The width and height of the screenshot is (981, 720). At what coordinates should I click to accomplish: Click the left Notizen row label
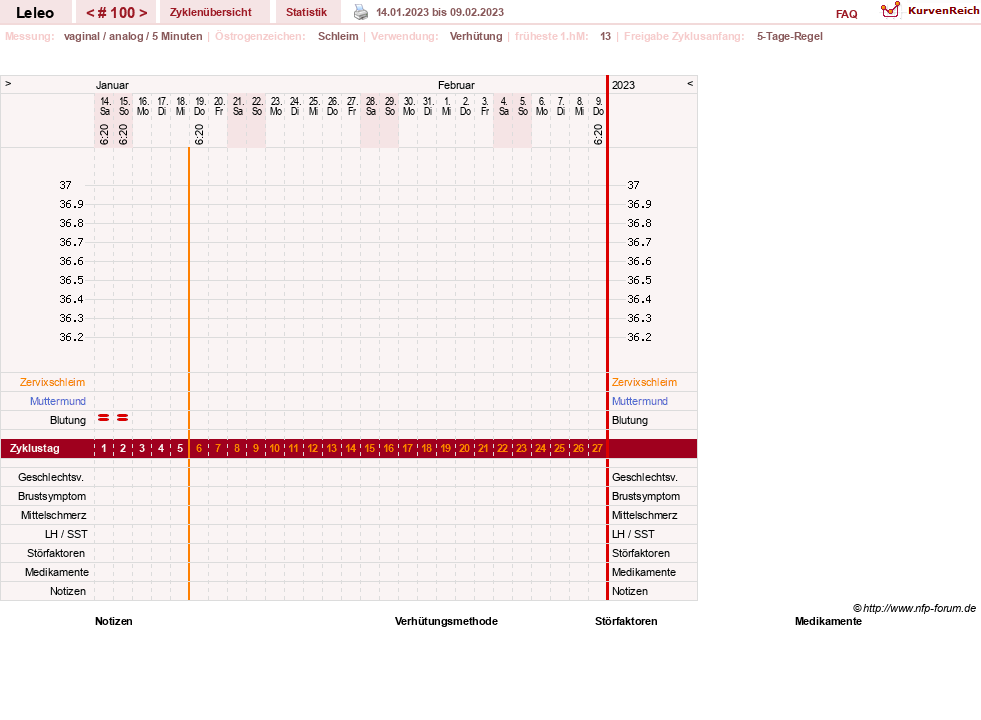coord(68,591)
